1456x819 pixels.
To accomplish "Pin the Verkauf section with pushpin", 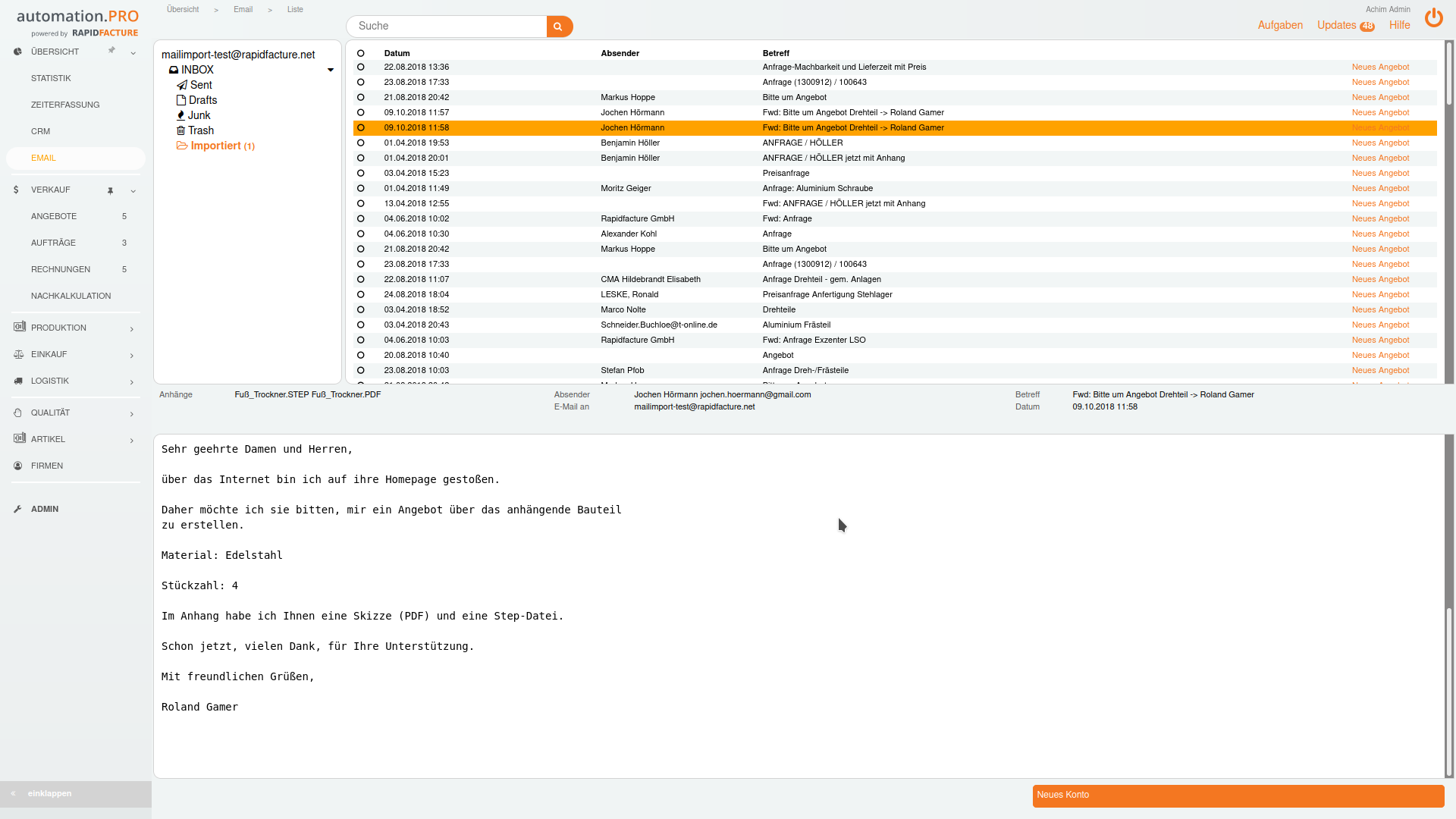I will tap(111, 190).
